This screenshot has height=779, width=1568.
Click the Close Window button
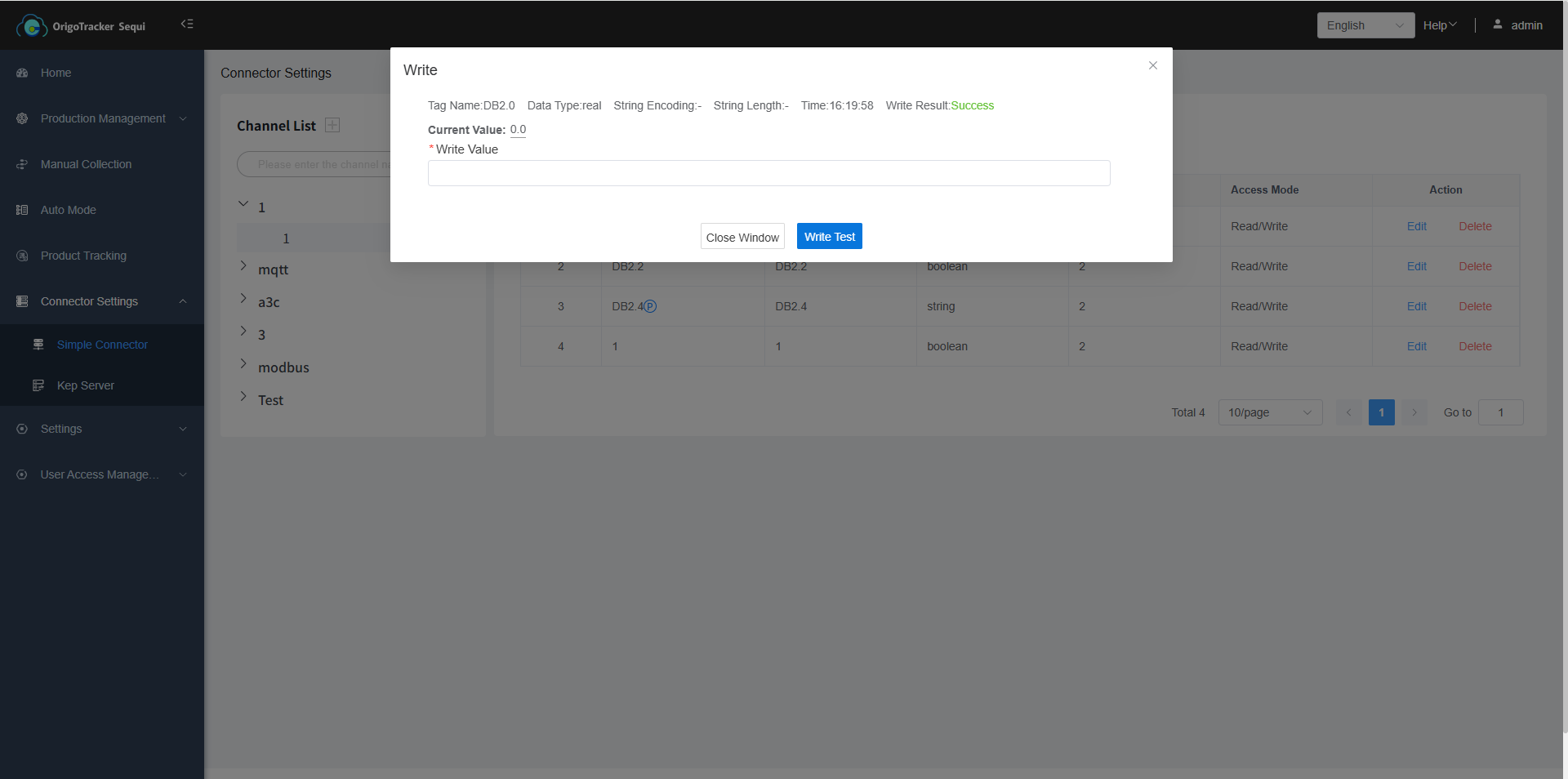742,237
